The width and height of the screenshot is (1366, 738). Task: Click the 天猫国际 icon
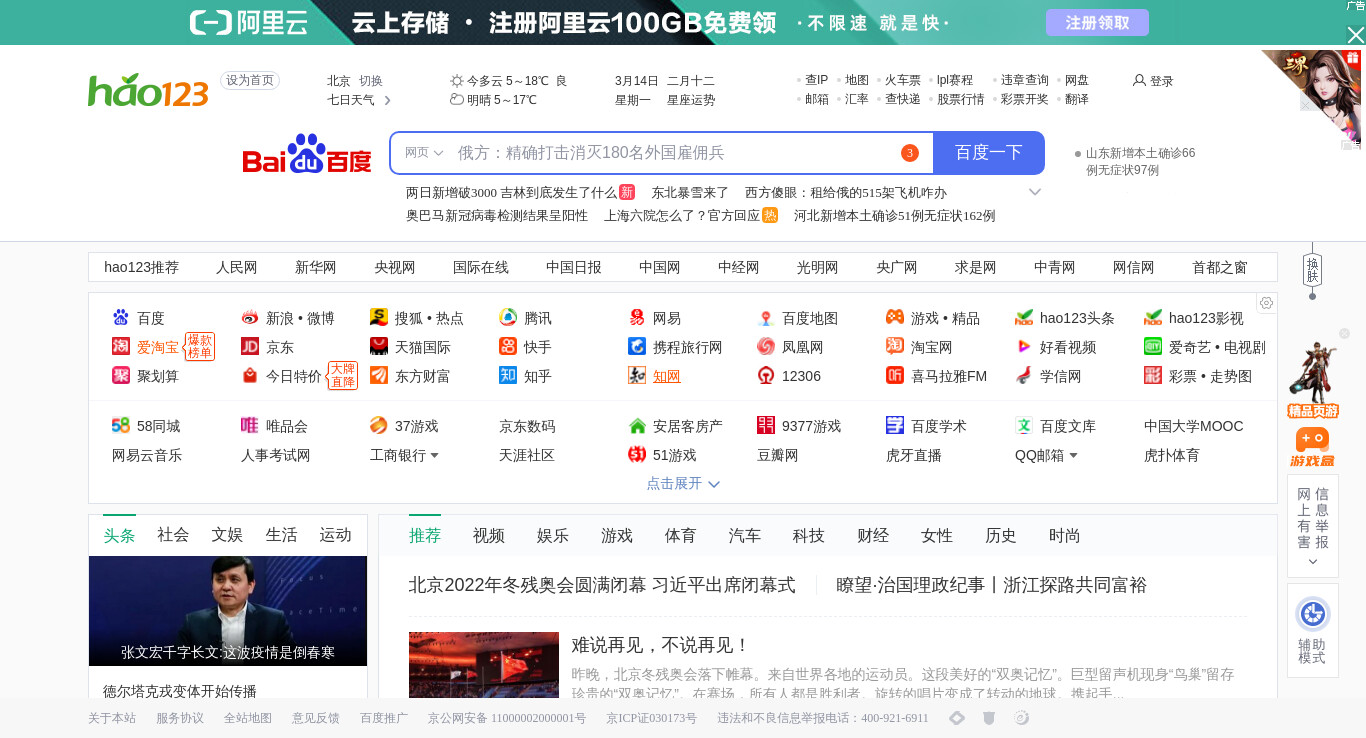click(379, 347)
